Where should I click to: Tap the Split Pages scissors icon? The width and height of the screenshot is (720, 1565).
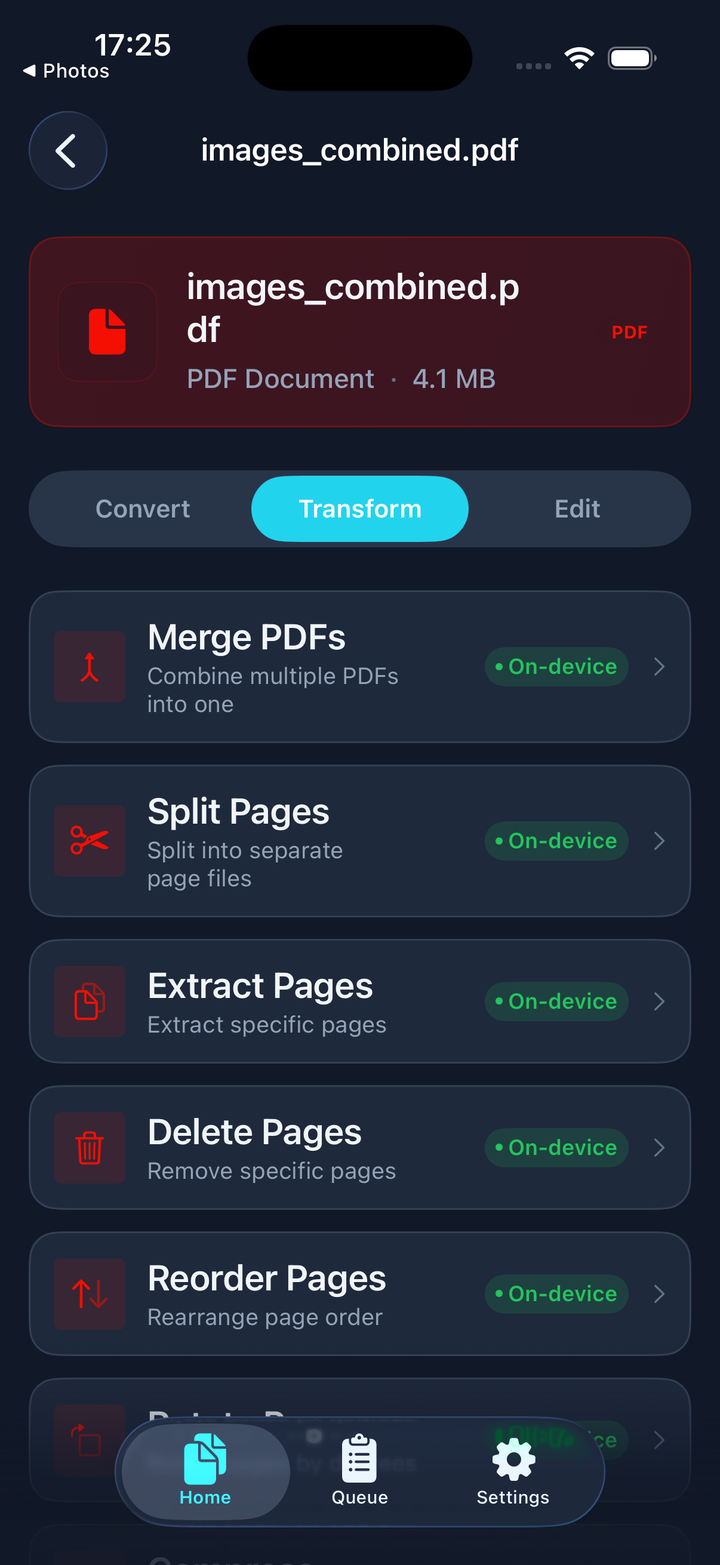point(90,841)
